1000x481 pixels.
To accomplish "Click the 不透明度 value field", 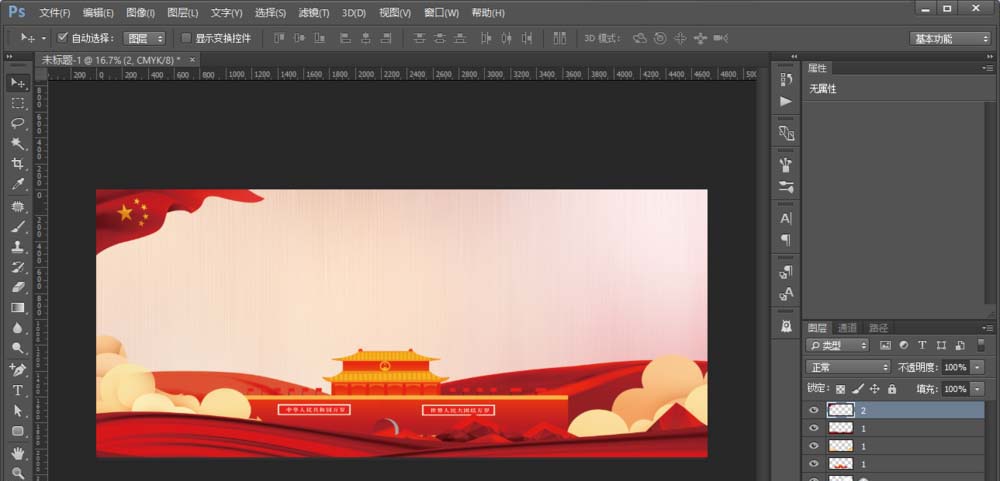I will (x=955, y=367).
